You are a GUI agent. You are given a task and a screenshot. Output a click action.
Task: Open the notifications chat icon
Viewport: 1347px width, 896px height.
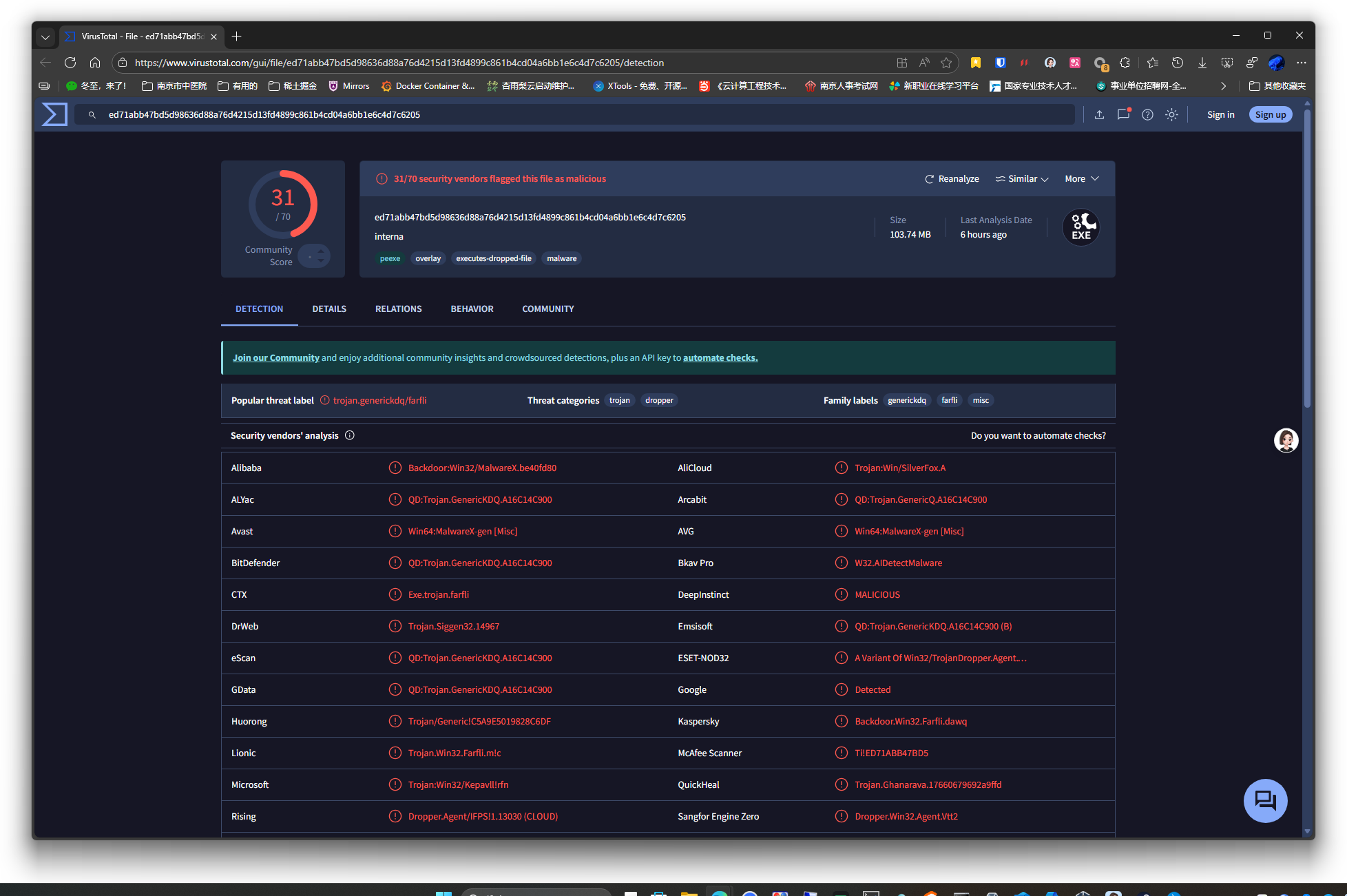pos(1123,114)
